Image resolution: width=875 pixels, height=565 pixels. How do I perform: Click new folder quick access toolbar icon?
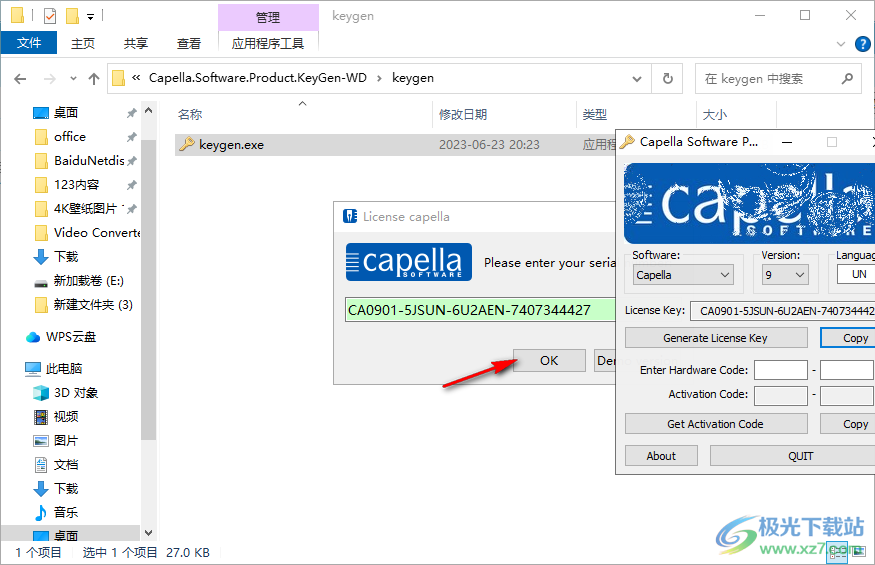[72, 16]
